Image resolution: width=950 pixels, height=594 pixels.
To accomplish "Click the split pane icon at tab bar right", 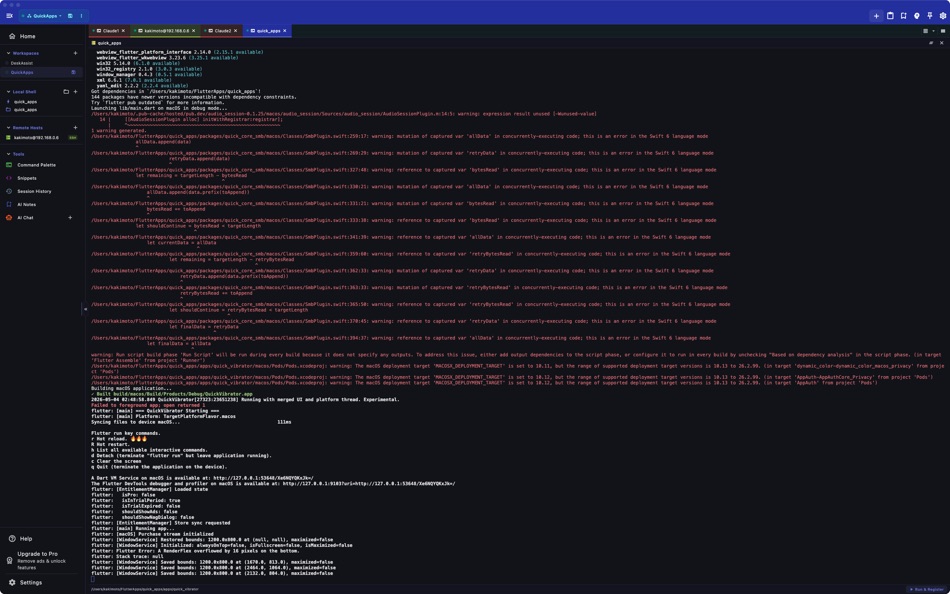I will coord(943,31).
